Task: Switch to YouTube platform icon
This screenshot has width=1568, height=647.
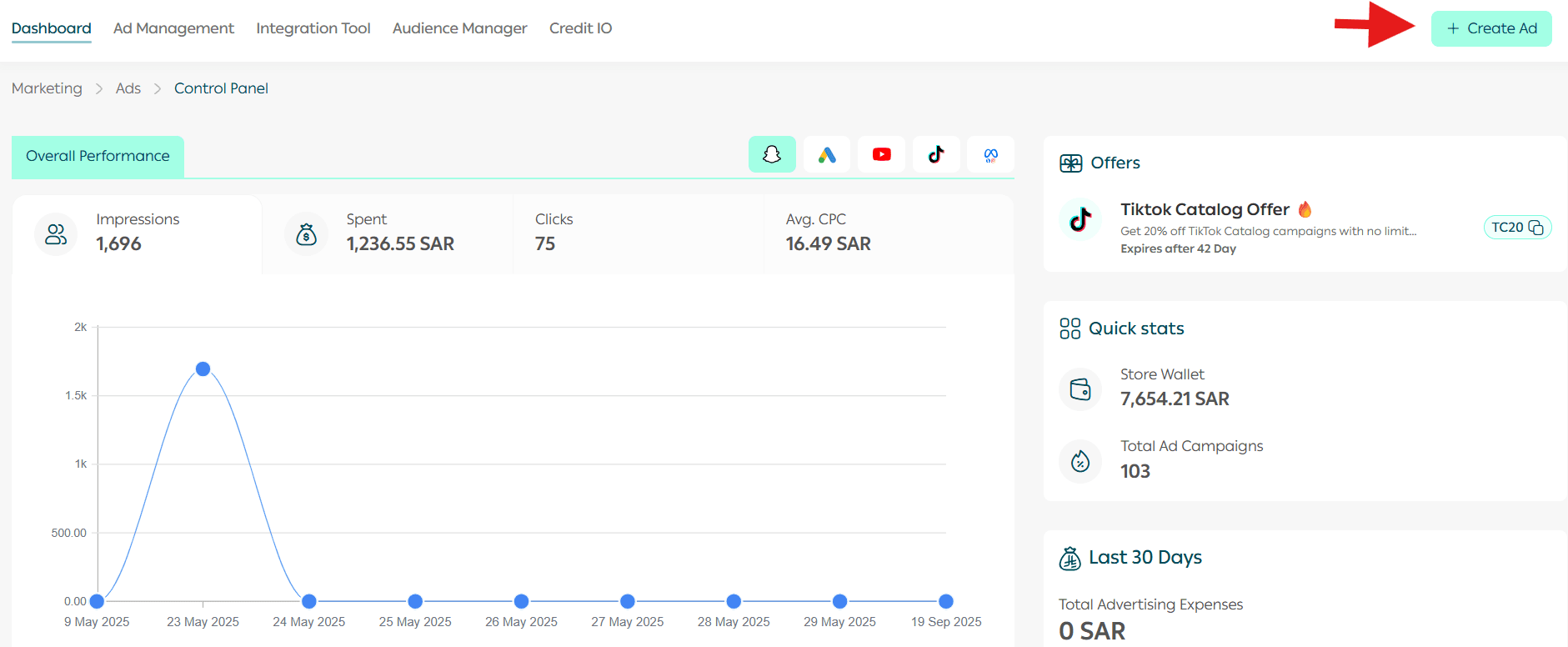Action: [881, 154]
